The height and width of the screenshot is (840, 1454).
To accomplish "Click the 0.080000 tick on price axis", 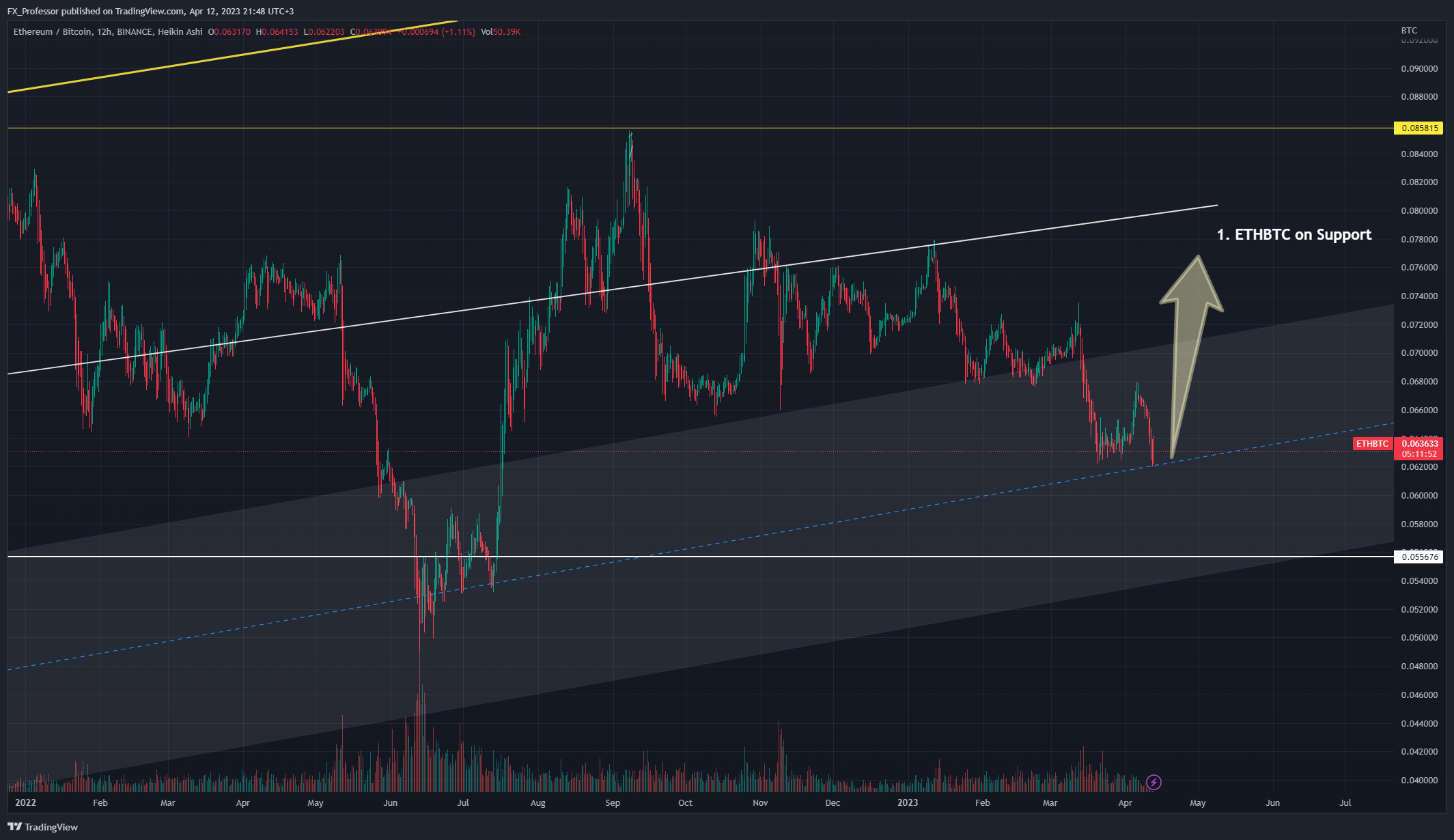I will (x=1419, y=211).
